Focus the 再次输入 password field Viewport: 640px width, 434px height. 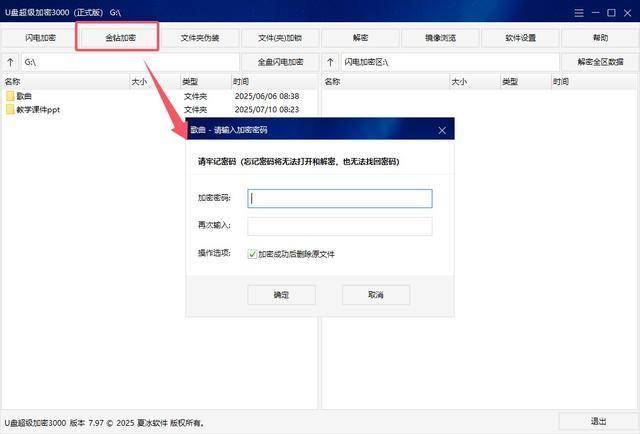(x=339, y=226)
